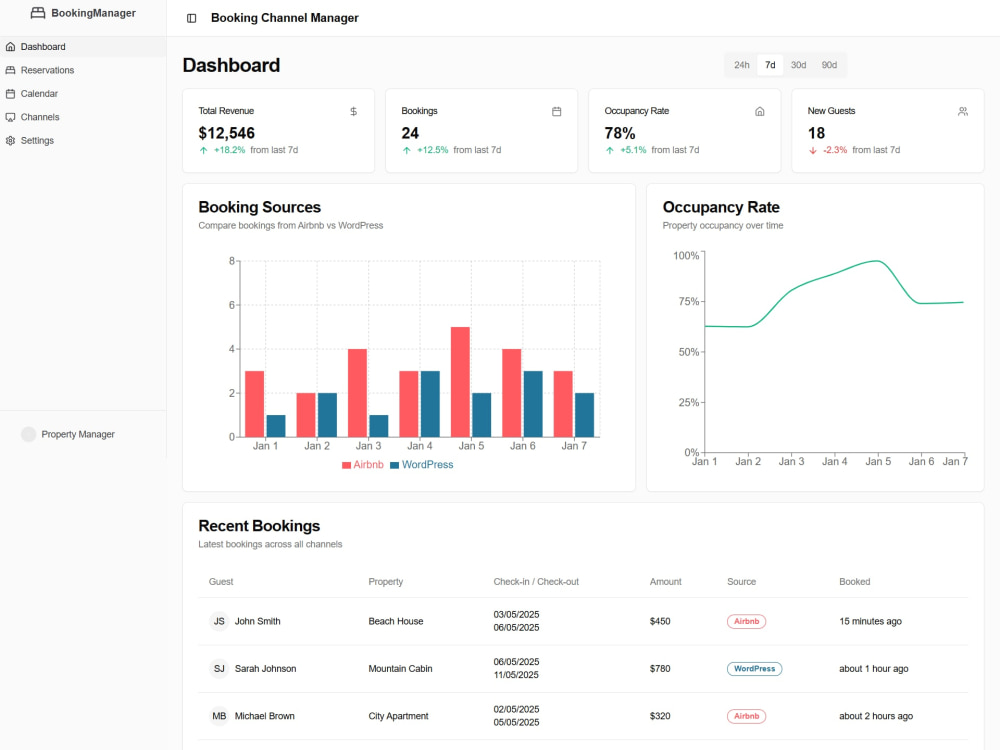Select the 7d time range tab
Screen dimensions: 1000x750
click(770, 65)
